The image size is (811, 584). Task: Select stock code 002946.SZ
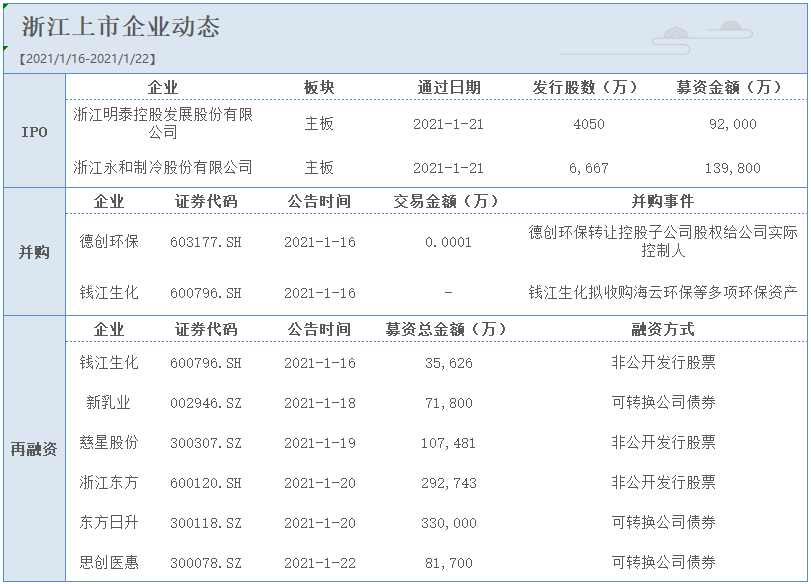tap(206, 403)
